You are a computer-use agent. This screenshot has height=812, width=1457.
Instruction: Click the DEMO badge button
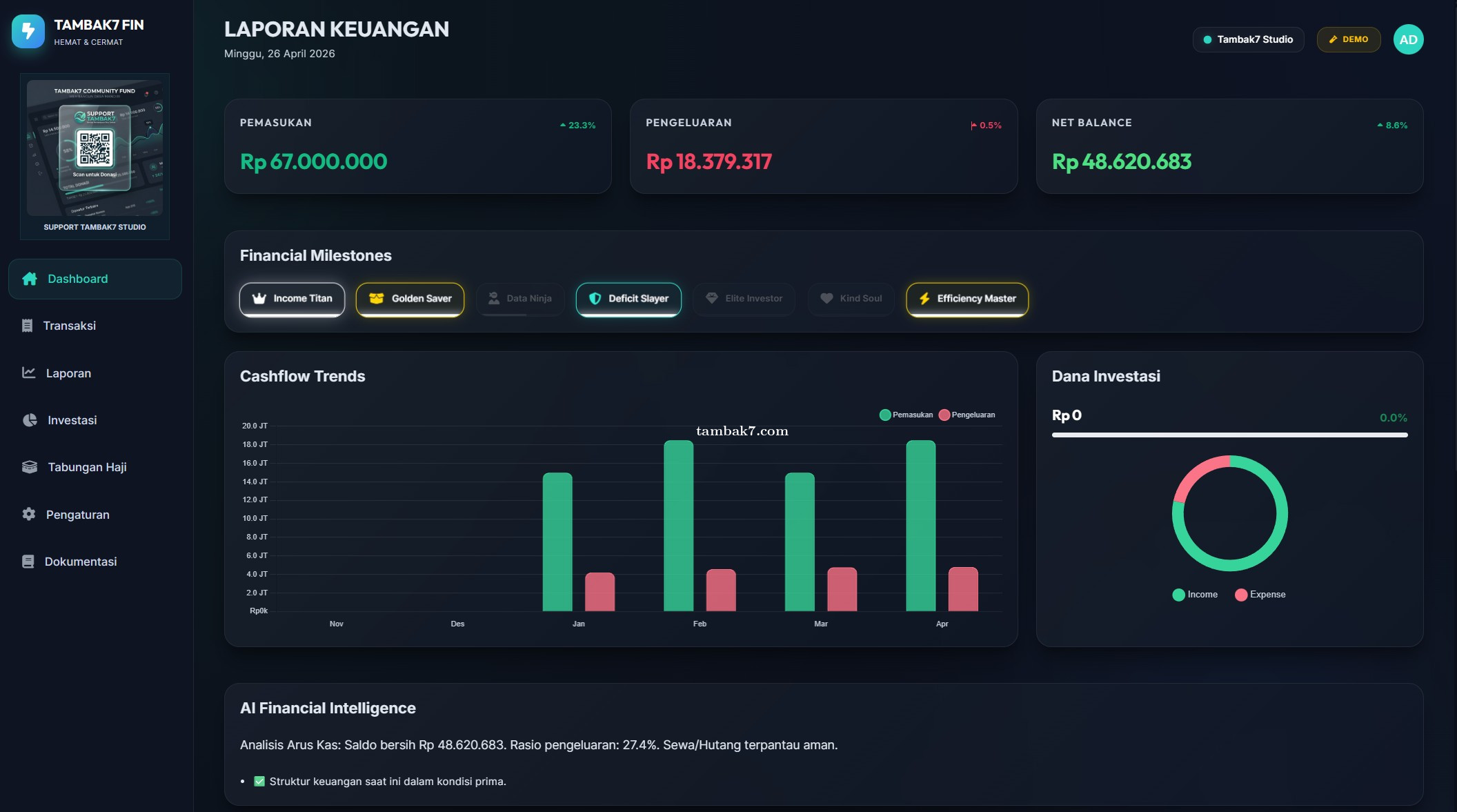pos(1348,39)
